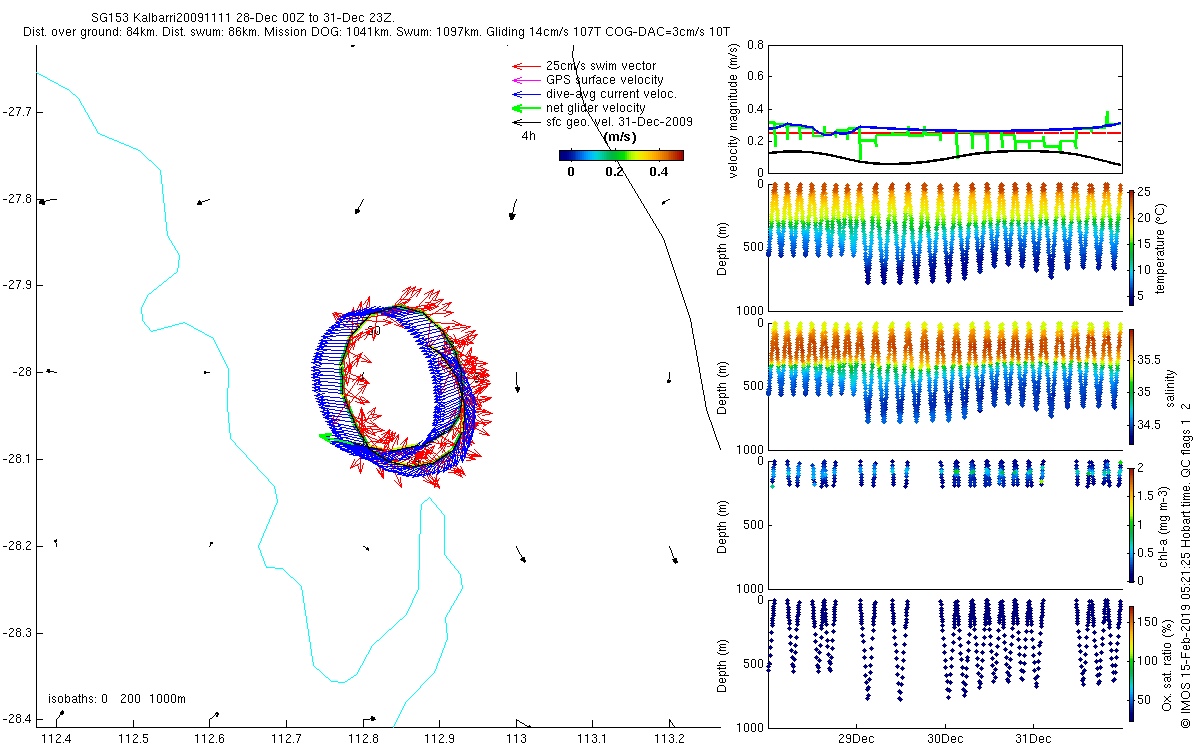
Task: Click the magenta arrow sample beside GPS surface velocity
Action: (x=526, y=80)
